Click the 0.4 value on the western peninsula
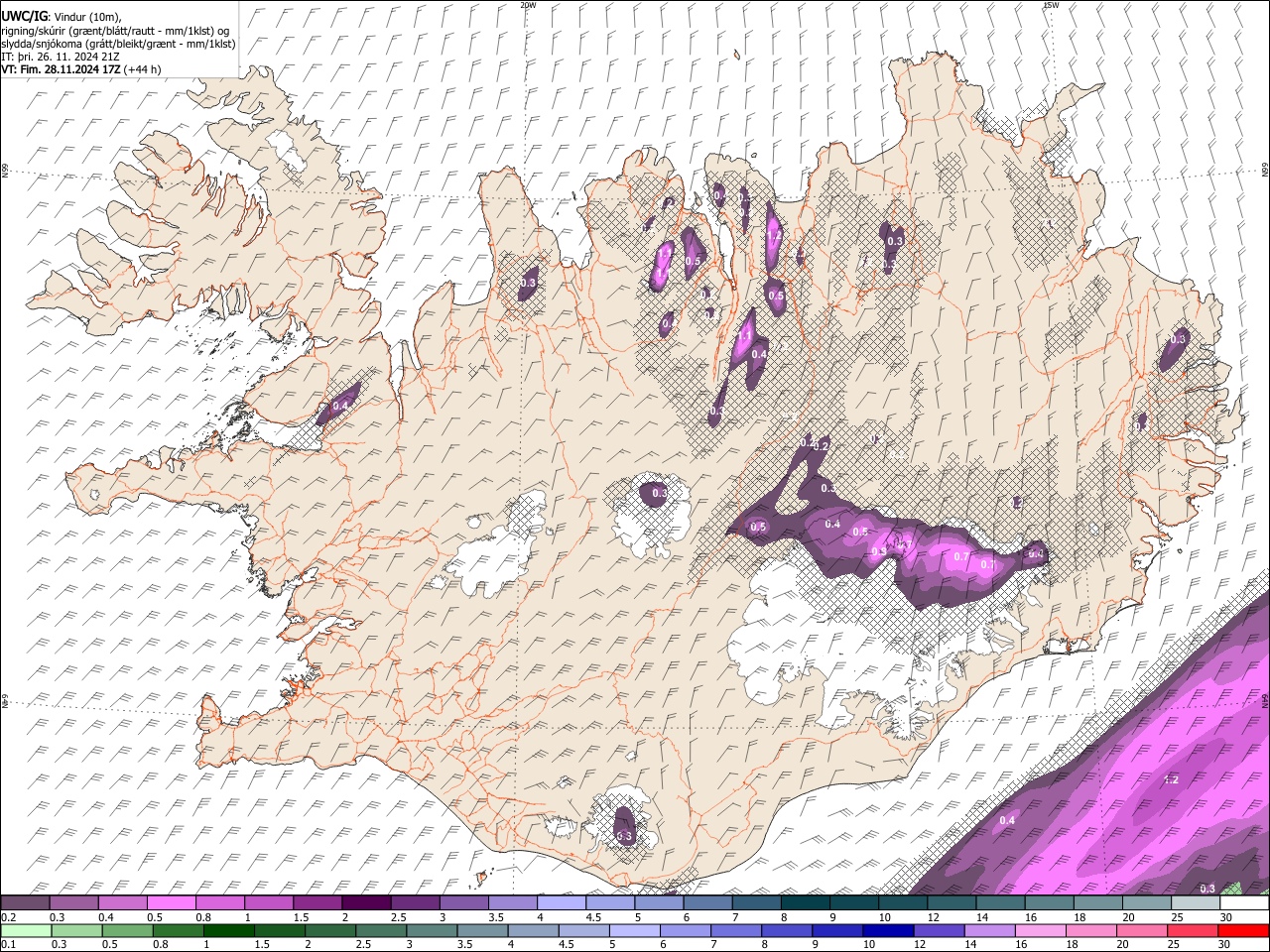 tap(341, 406)
